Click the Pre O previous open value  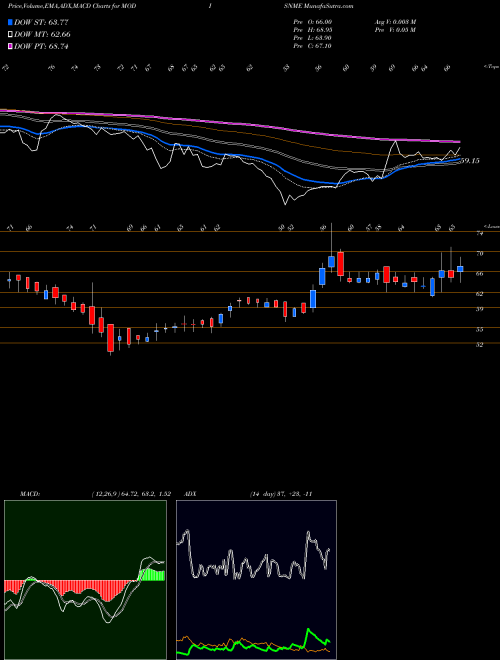(x=312, y=22)
